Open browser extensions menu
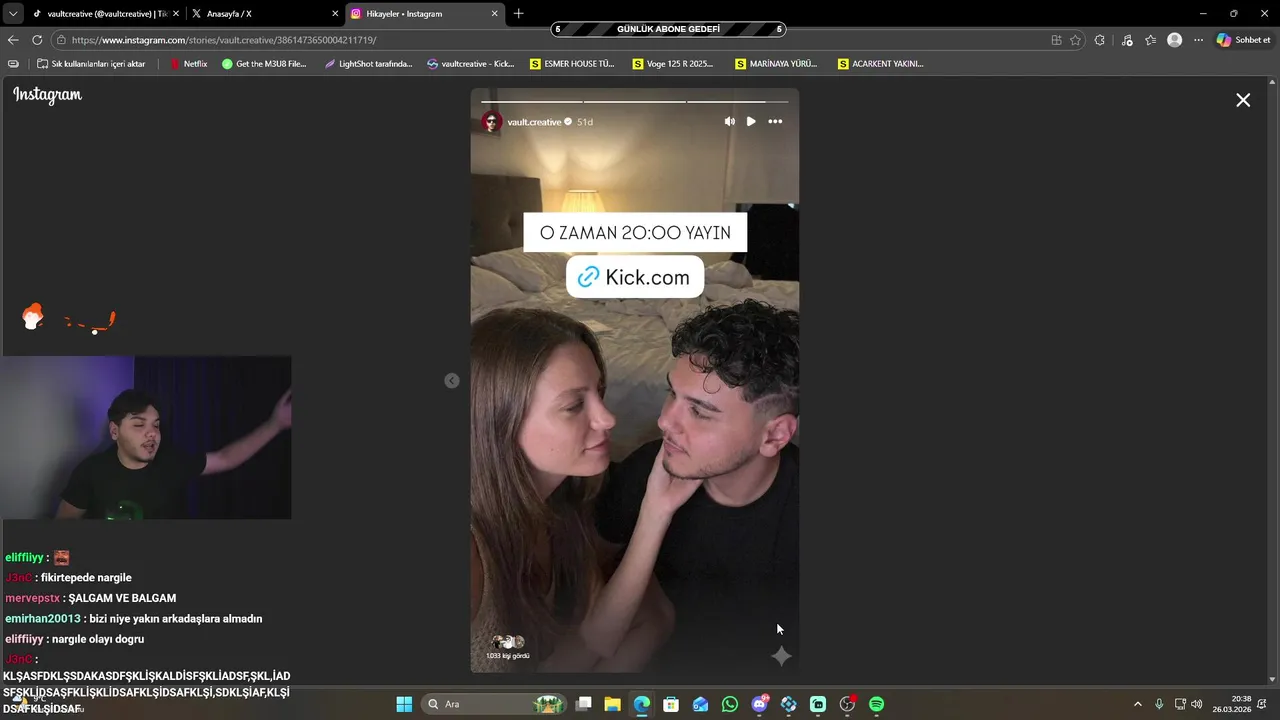The height and width of the screenshot is (720, 1280). (1100, 40)
